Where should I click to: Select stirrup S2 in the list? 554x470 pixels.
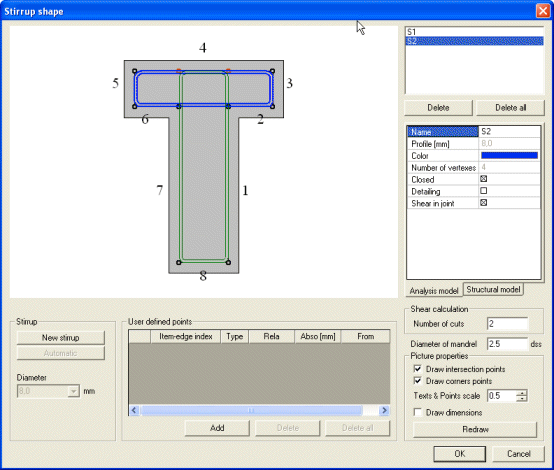[x=474, y=41]
